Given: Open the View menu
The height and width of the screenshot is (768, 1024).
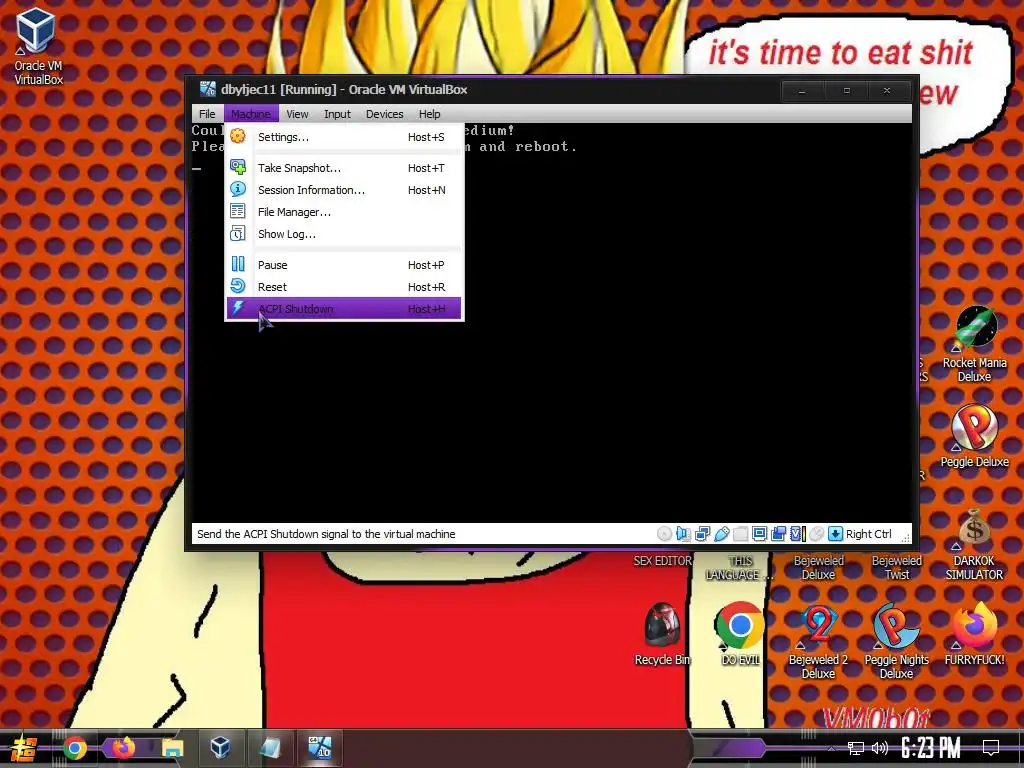Looking at the screenshot, I should click(x=297, y=114).
